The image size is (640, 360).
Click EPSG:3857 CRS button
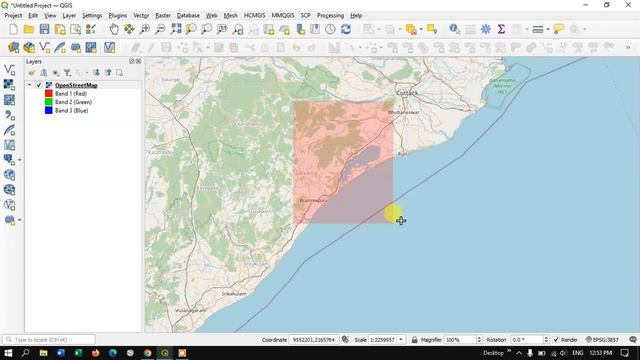click(x=602, y=340)
